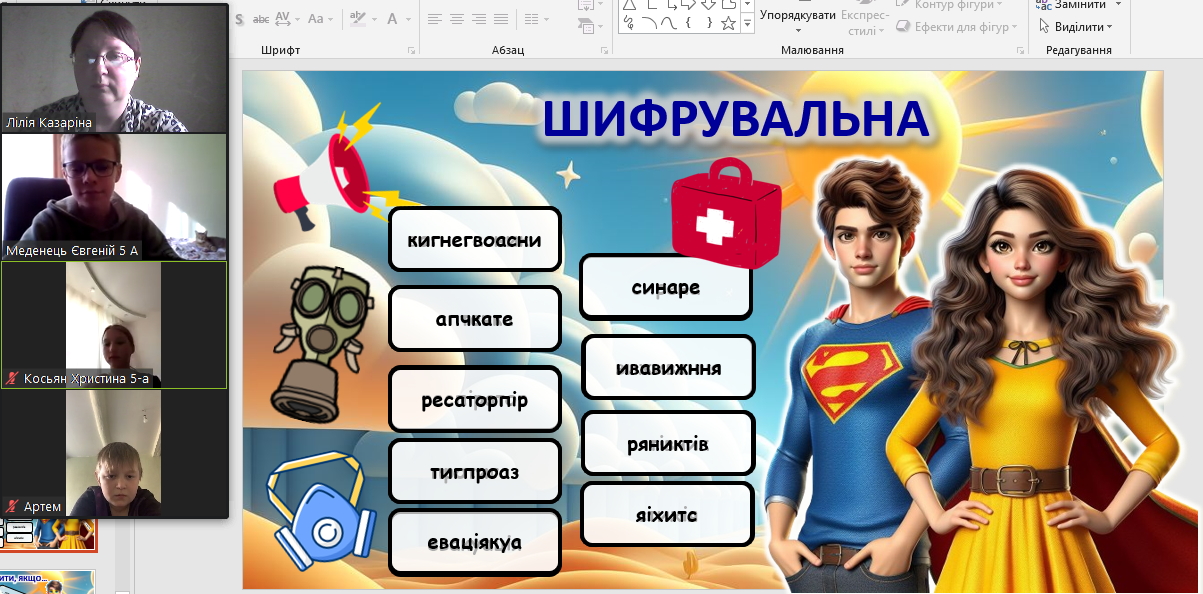Select Артем's video tile
This screenshot has width=1203, height=594.
point(114,453)
